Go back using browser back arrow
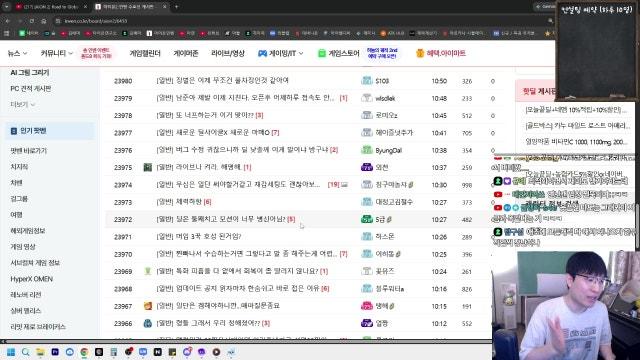The image size is (640, 360). tap(8, 21)
